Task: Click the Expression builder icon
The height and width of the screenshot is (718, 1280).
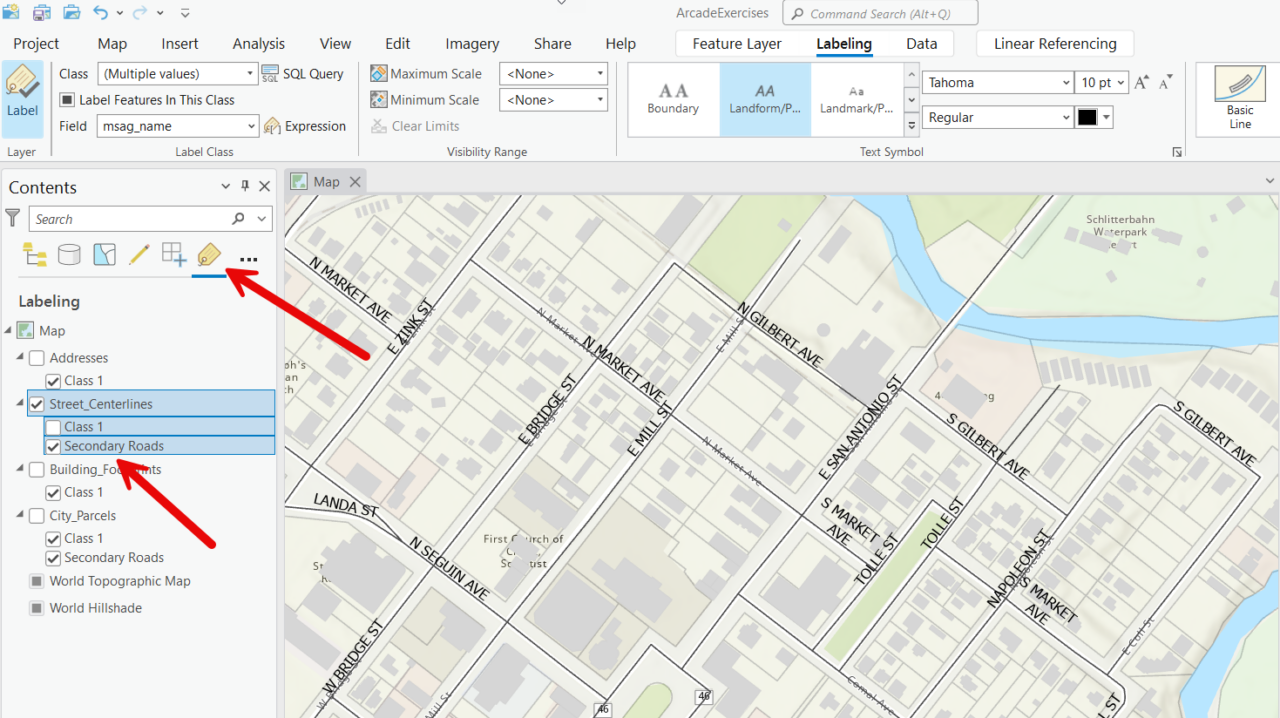Action: click(270, 126)
